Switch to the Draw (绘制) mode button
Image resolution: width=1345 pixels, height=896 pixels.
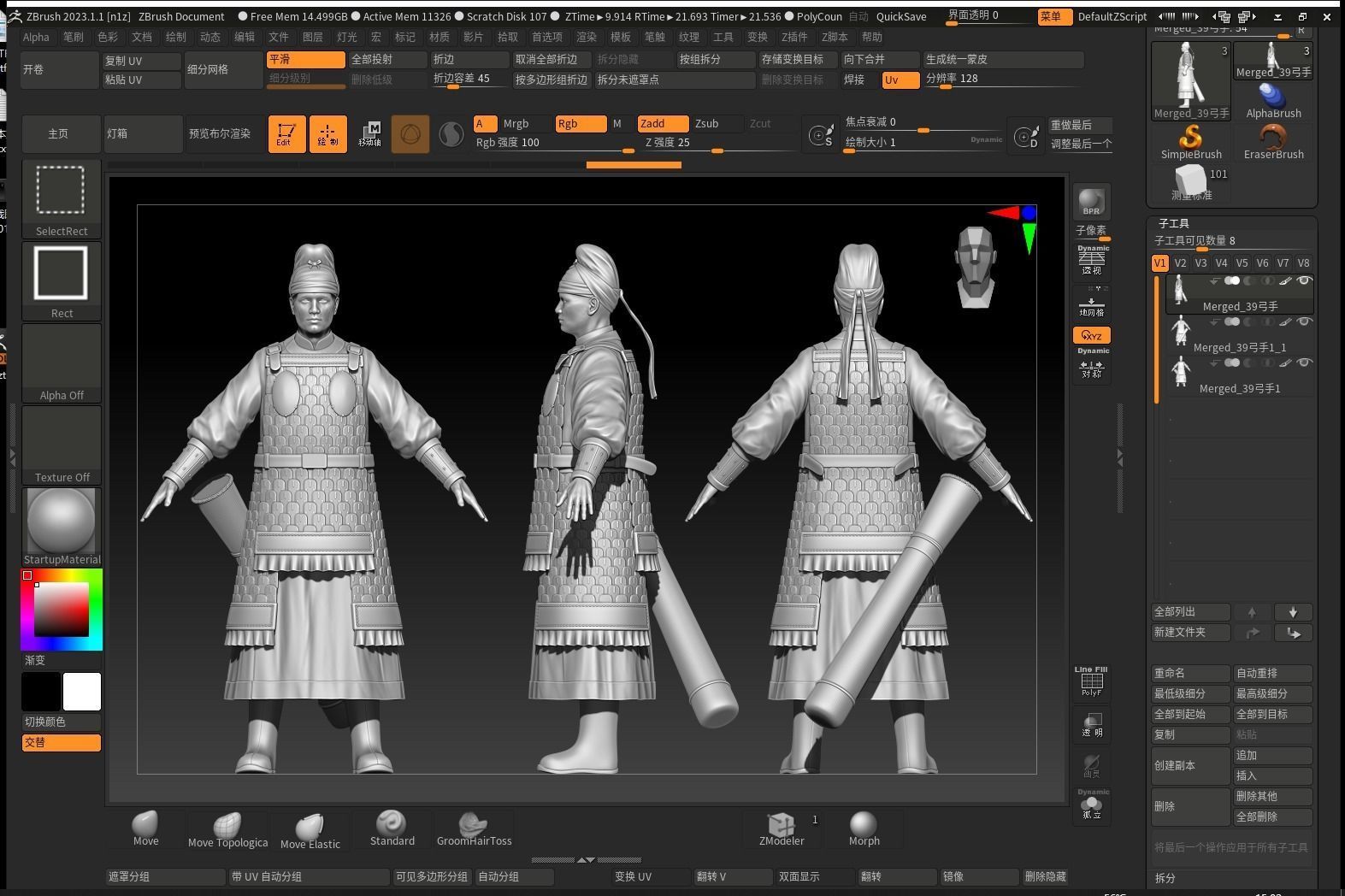(327, 134)
